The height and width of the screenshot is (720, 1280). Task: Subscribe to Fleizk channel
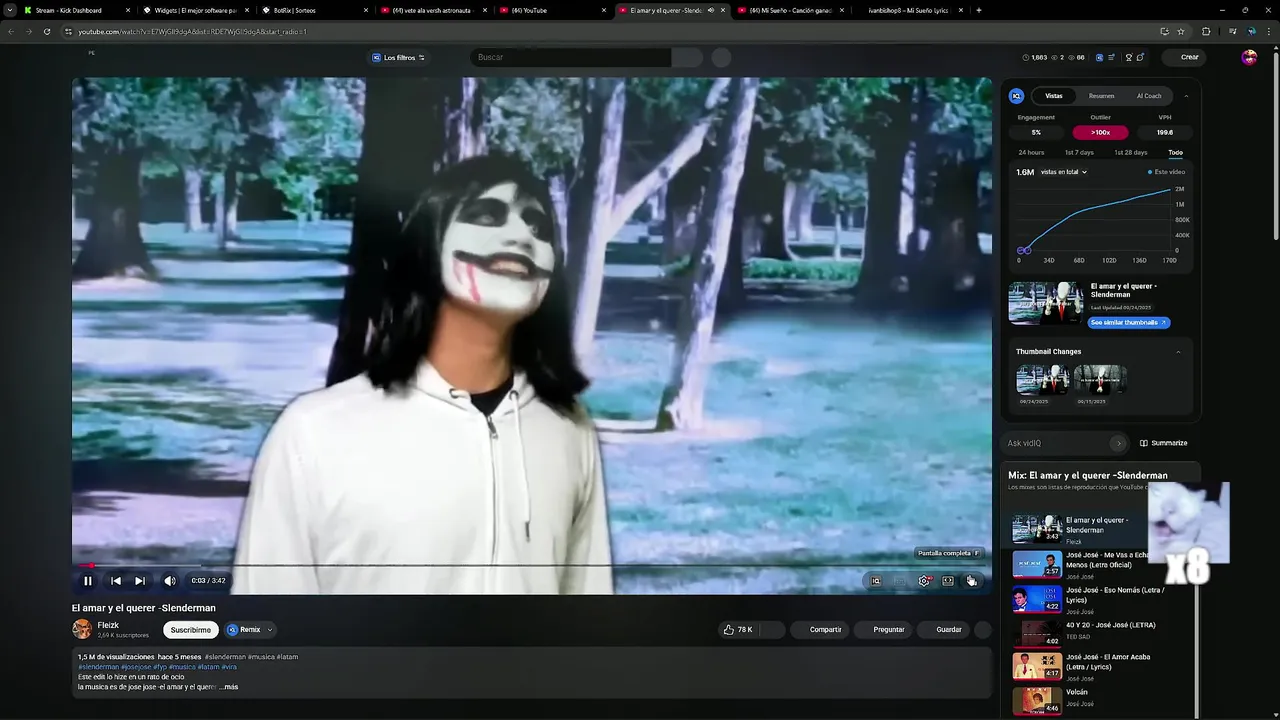[190, 630]
